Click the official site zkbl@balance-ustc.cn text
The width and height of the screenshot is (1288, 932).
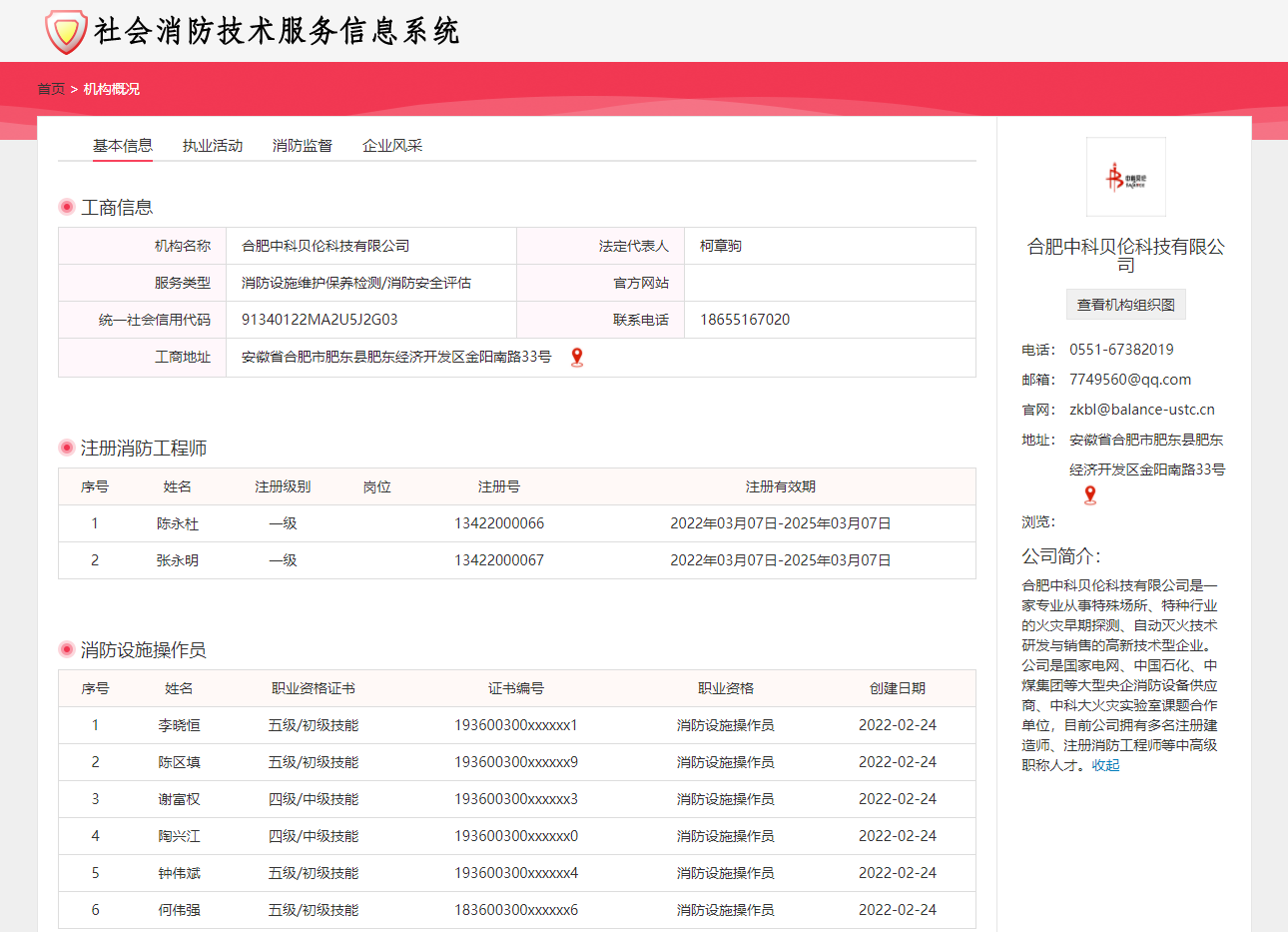click(x=1142, y=410)
